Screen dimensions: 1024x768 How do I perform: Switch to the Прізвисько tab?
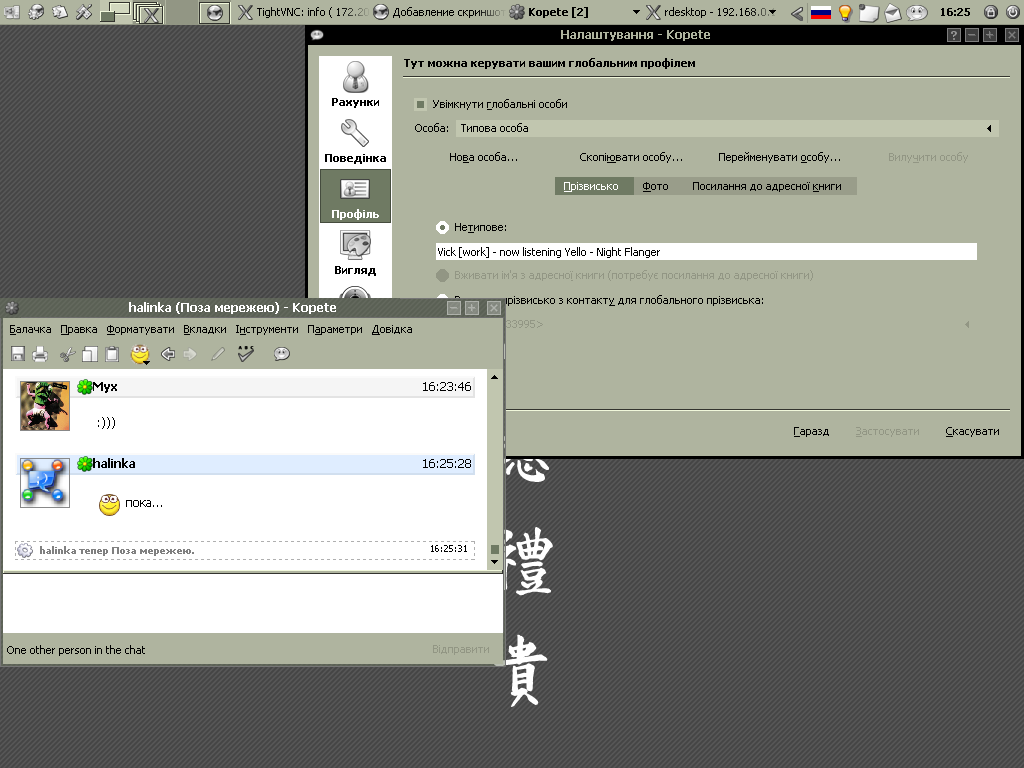tap(594, 186)
